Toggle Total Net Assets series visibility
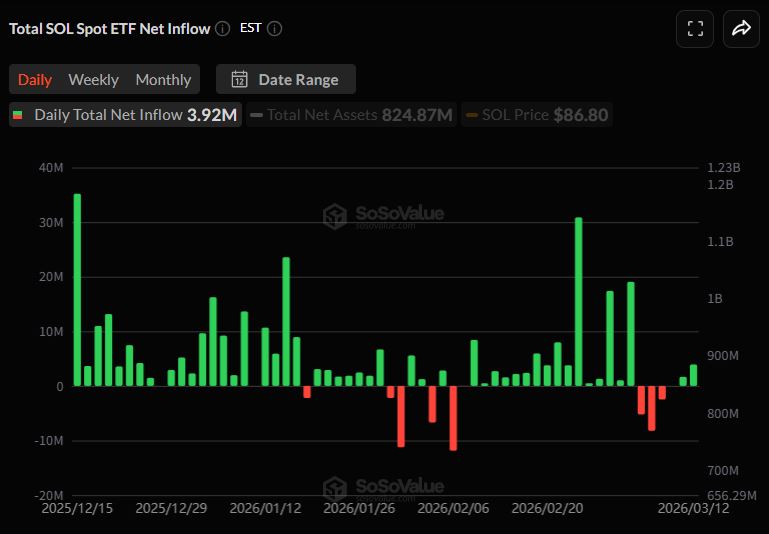This screenshot has height=534, width=769. click(x=351, y=115)
